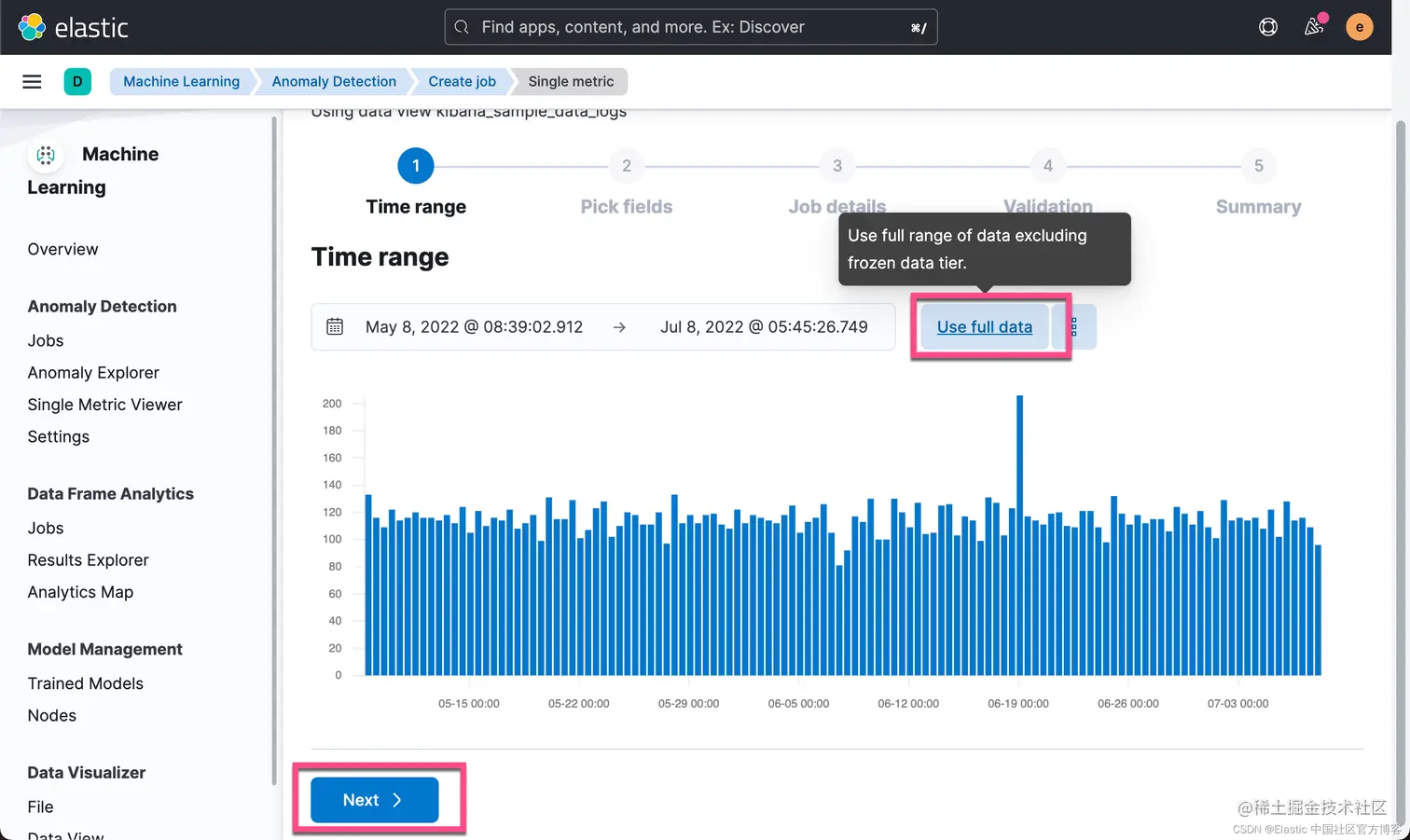Open Anomaly Detection Jobs

(46, 340)
